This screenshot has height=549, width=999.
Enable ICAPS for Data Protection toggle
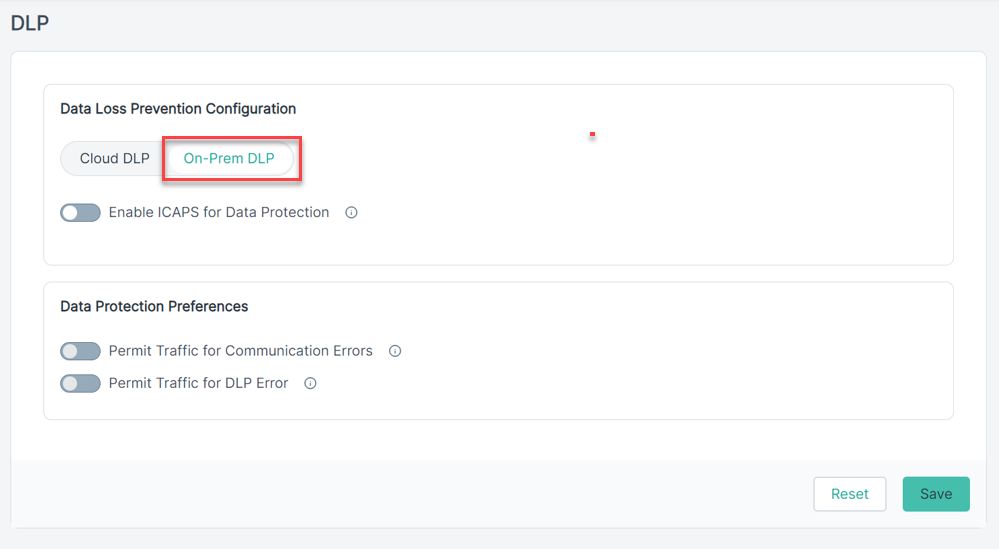pyautogui.click(x=80, y=213)
